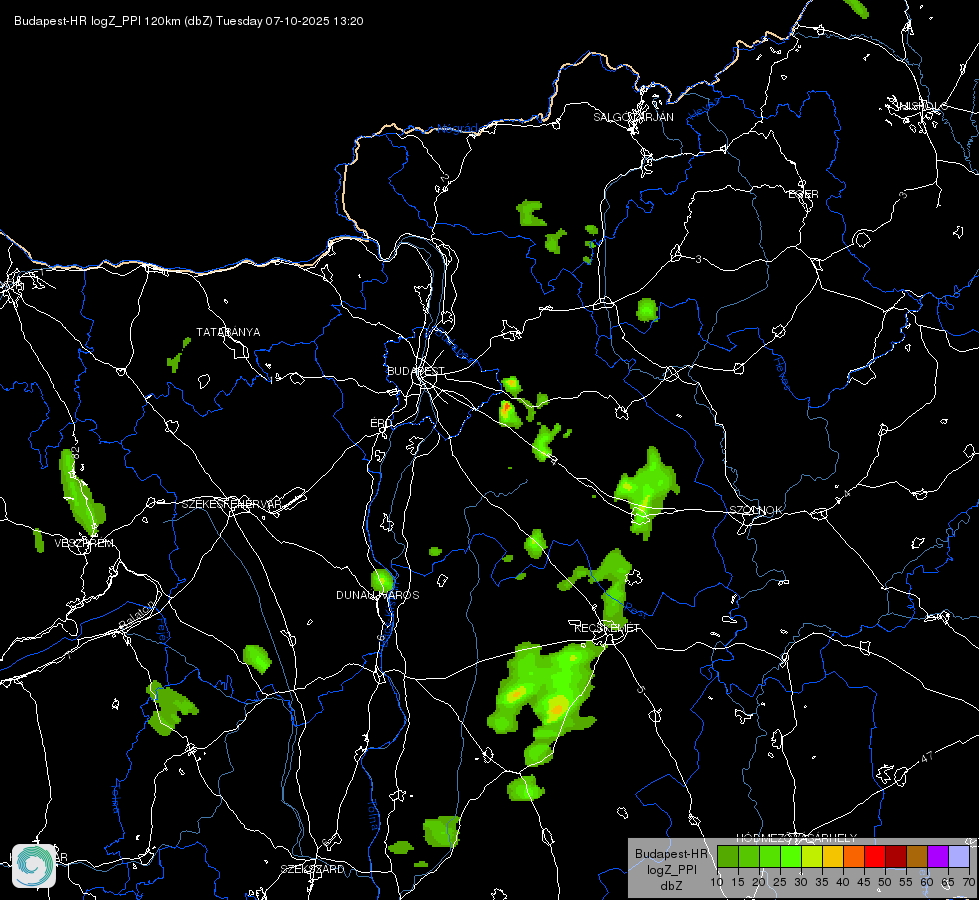
Task: Select the orange 40-45 dBZ legend swatch
Action: point(854,857)
